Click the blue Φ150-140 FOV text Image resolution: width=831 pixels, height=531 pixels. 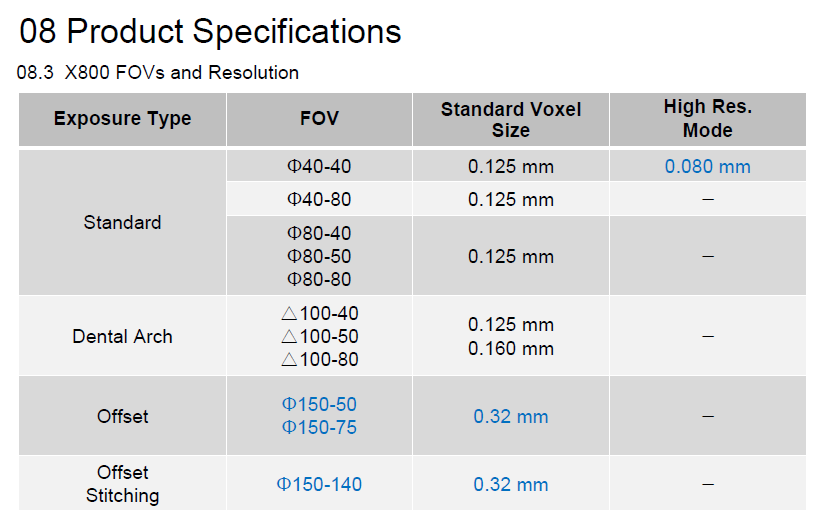click(x=319, y=484)
